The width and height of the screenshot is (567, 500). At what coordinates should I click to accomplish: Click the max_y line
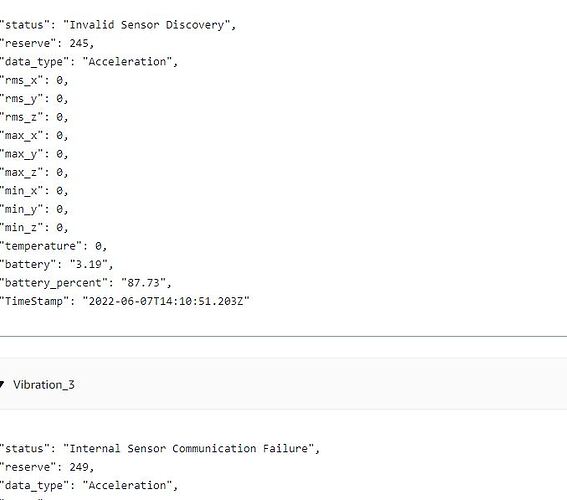[x=34, y=154]
